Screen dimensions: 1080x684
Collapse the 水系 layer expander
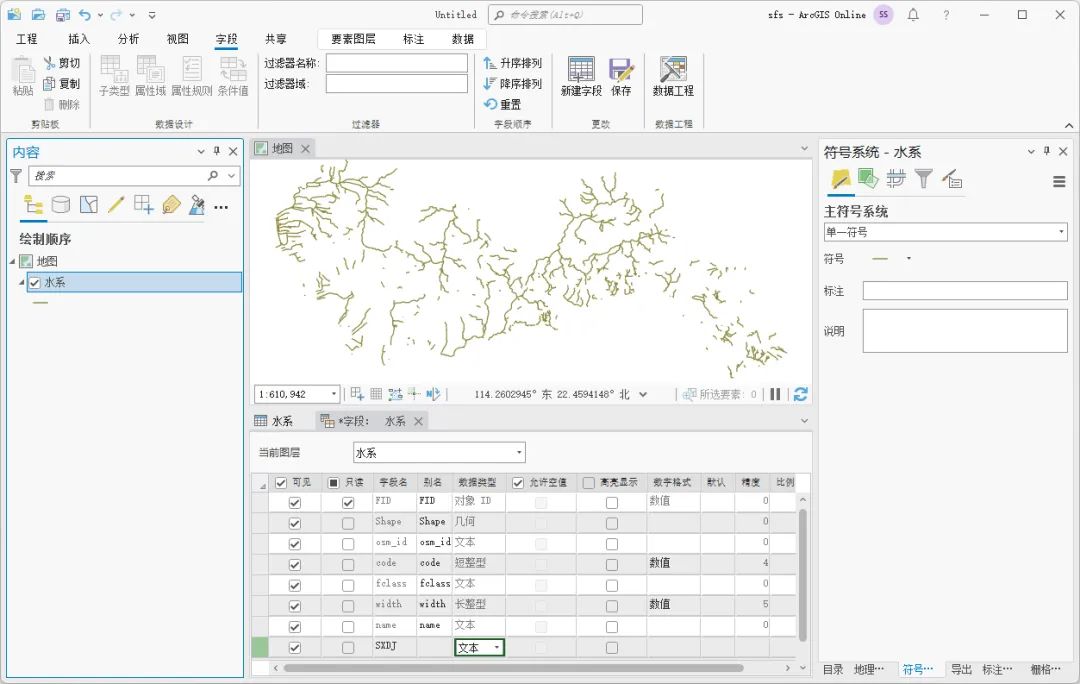(21, 282)
